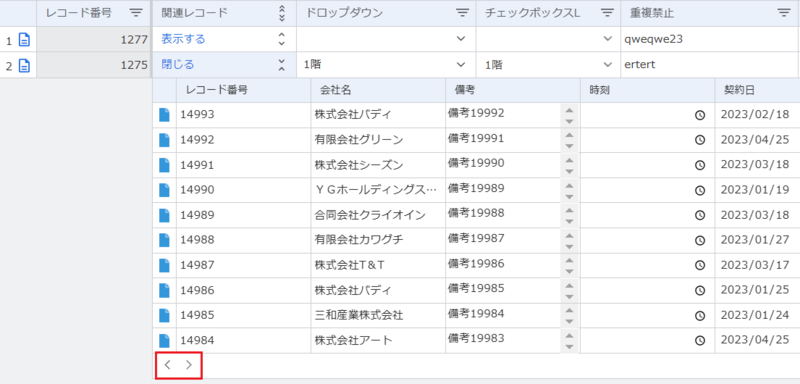The height and width of the screenshot is (384, 800).
Task: Open record detail icon for row 2
Action: 24,65
